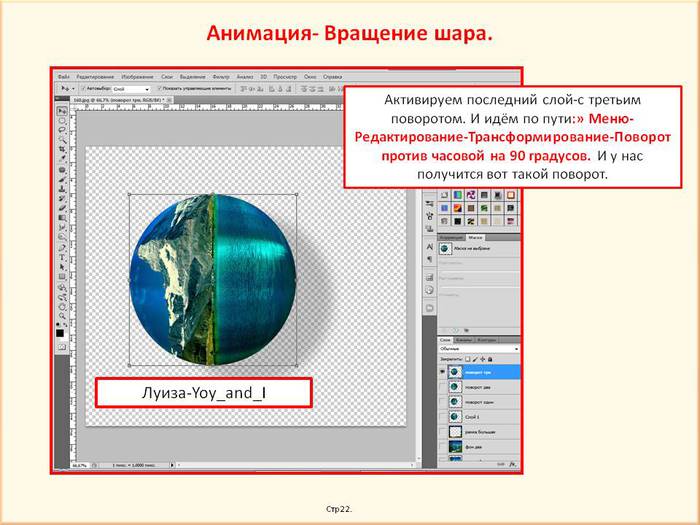Click the lock transparent pixels icon

pos(467,359)
